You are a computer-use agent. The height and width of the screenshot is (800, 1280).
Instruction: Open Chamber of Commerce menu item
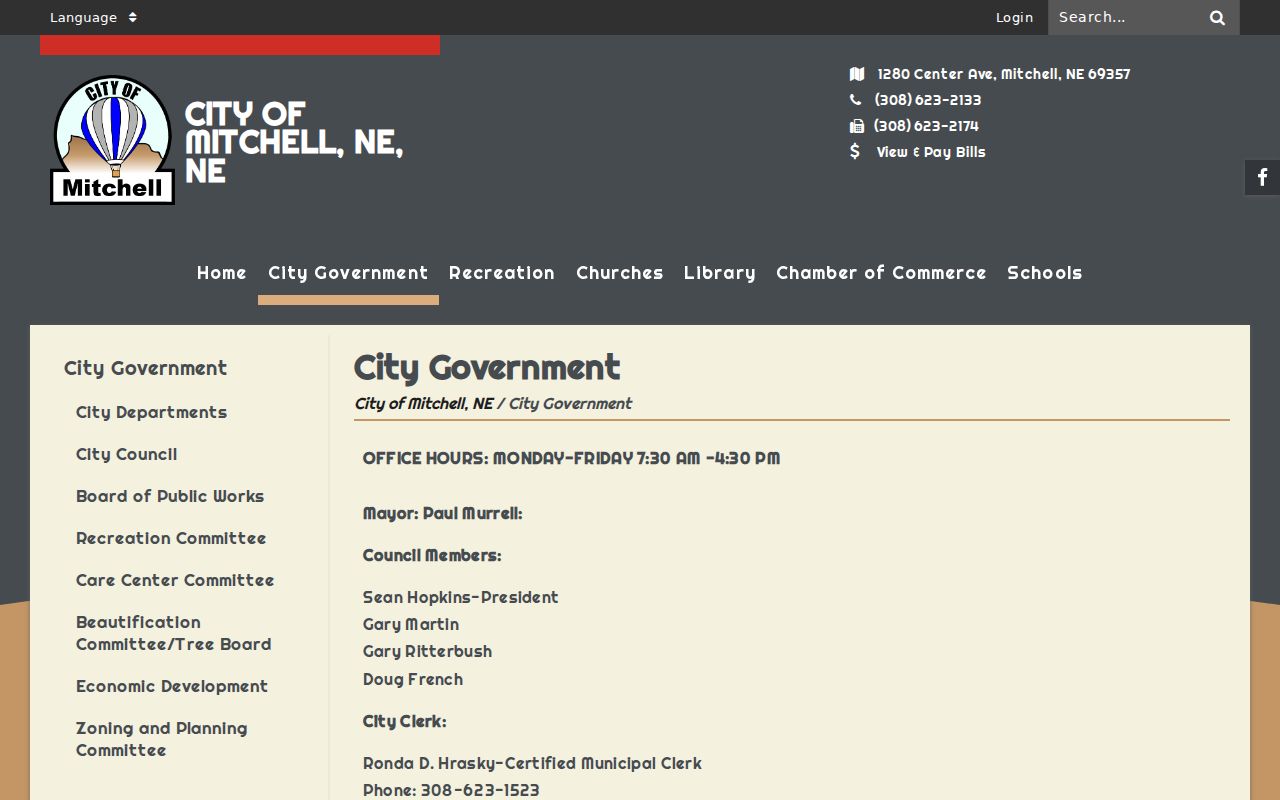coord(881,273)
